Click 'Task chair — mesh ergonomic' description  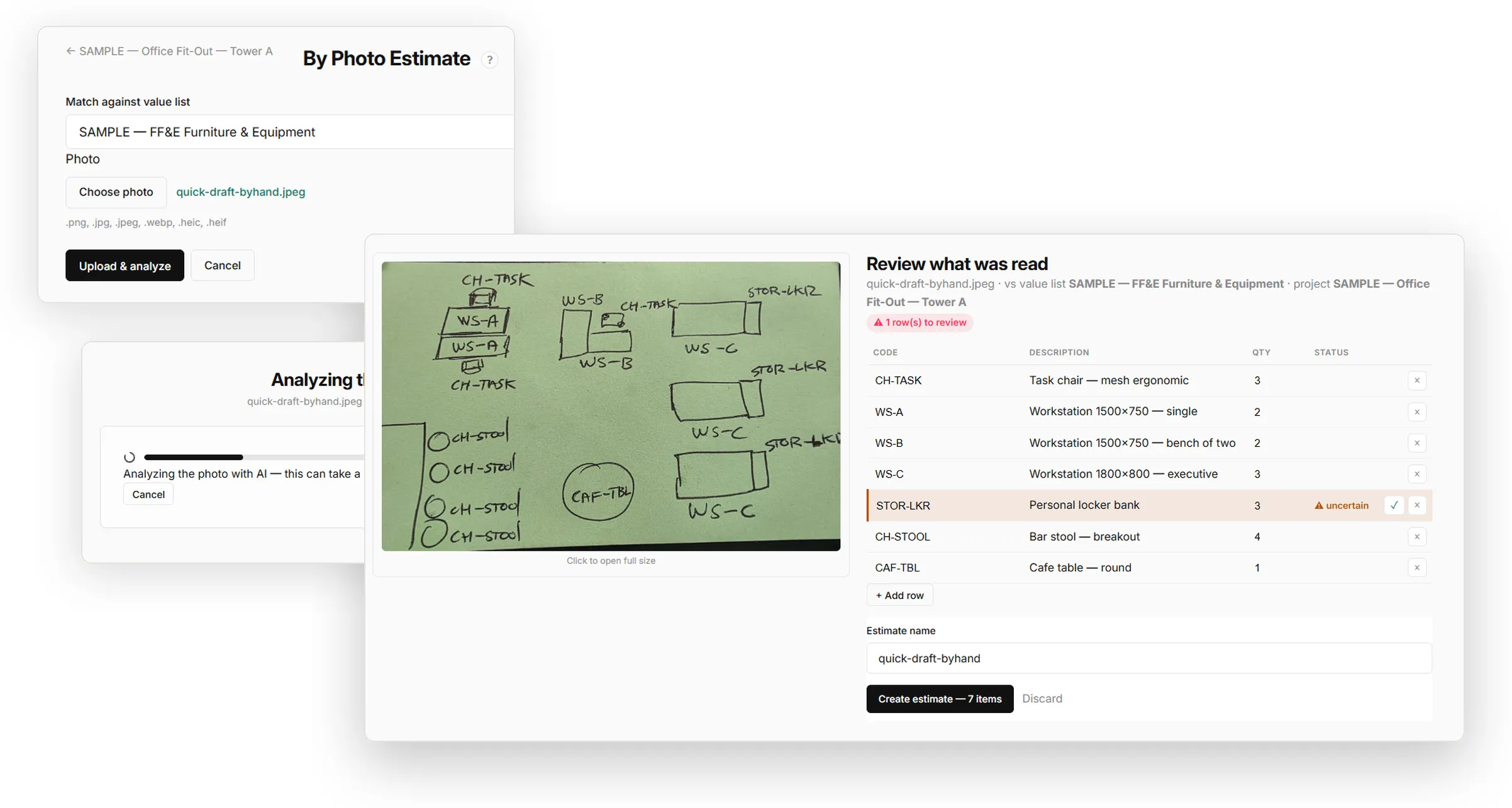1108,380
